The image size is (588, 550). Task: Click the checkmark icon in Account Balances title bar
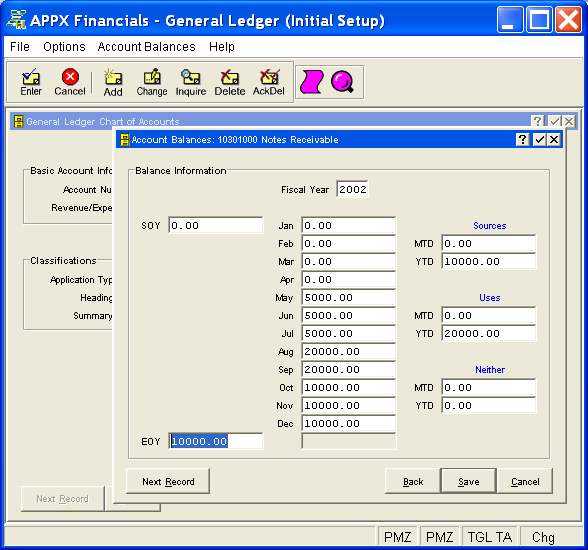pyautogui.click(x=539, y=139)
